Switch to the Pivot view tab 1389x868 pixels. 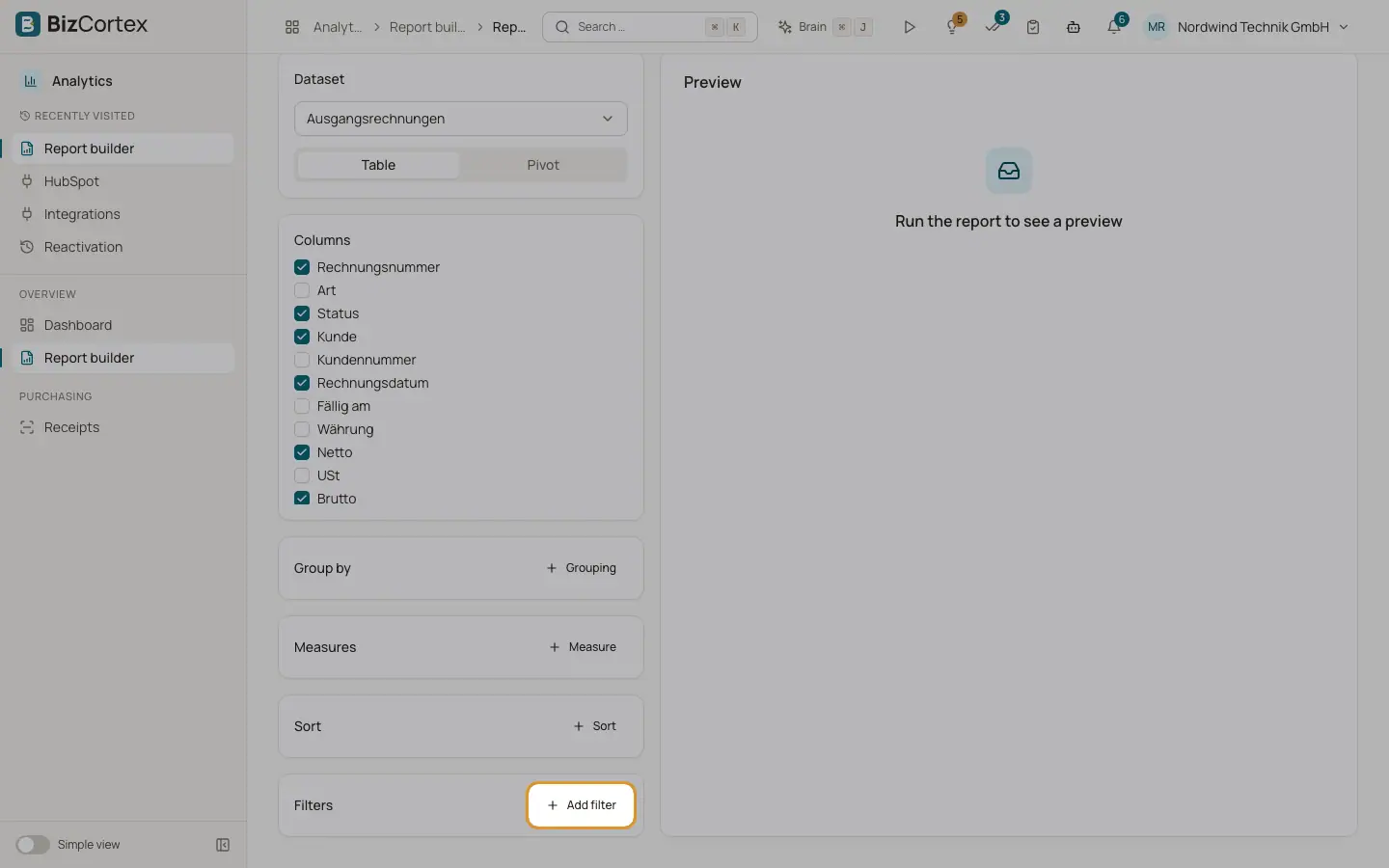click(543, 165)
